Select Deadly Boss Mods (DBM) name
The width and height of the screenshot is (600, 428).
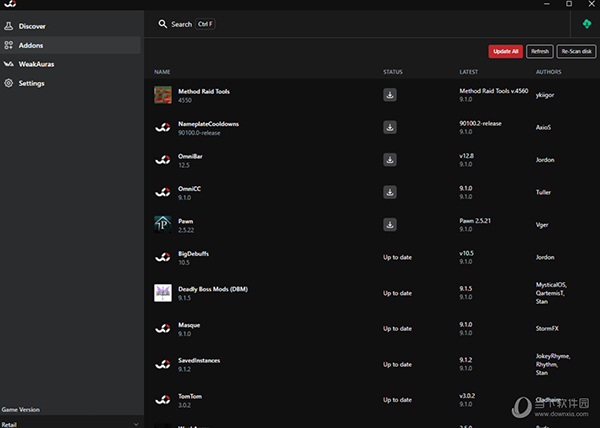tap(213, 289)
